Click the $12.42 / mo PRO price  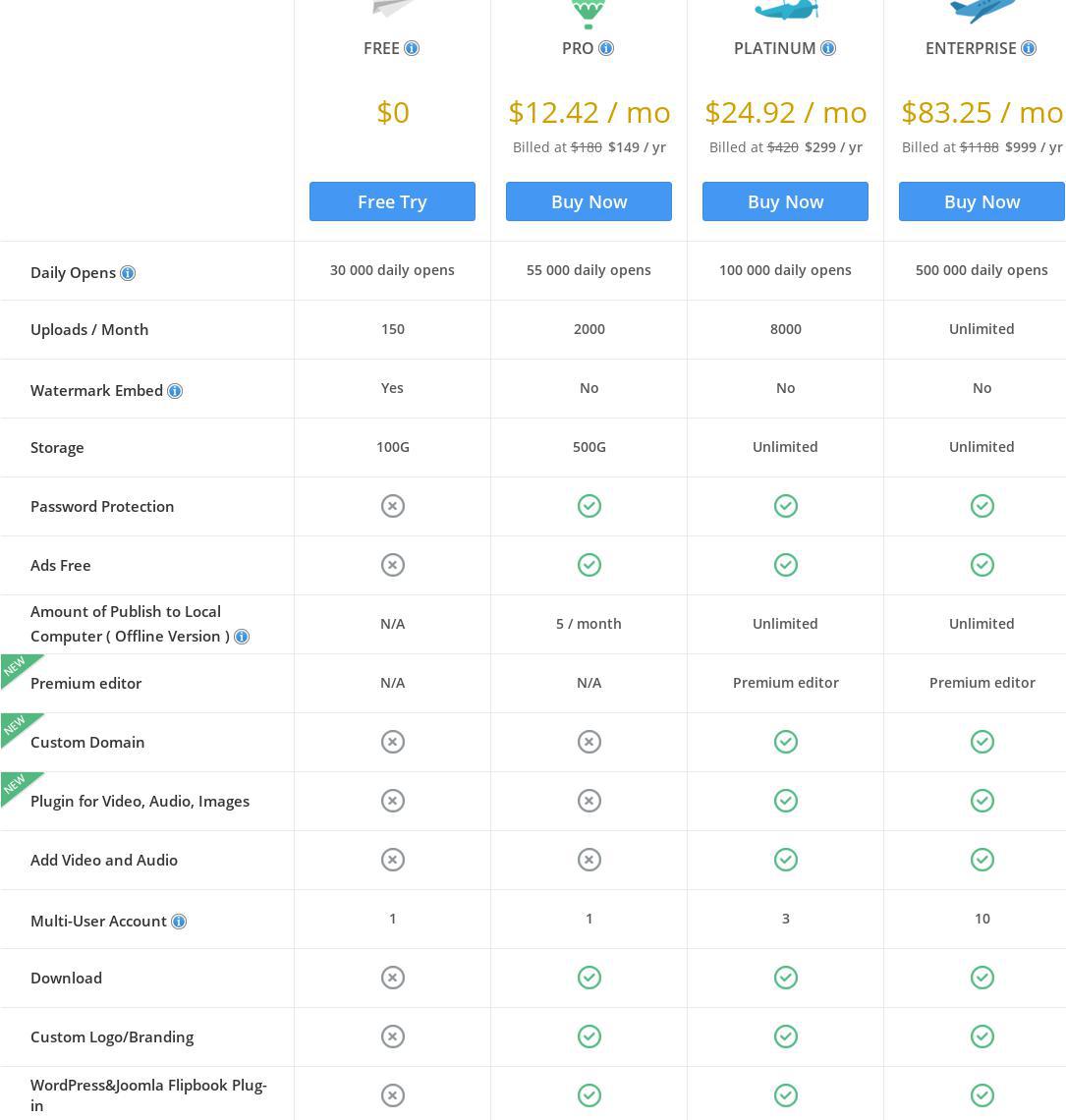tap(589, 112)
